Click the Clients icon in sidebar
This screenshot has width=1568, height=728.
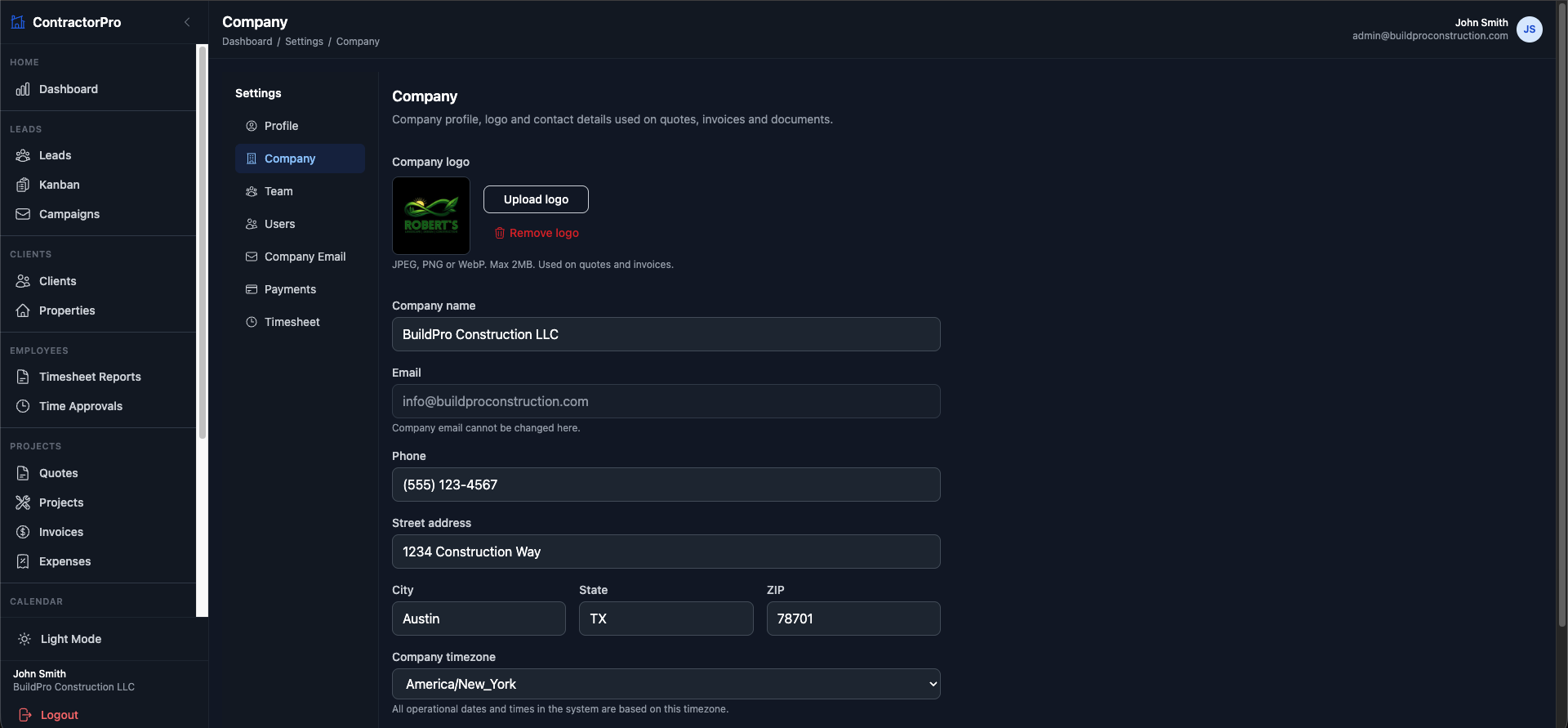(x=23, y=281)
